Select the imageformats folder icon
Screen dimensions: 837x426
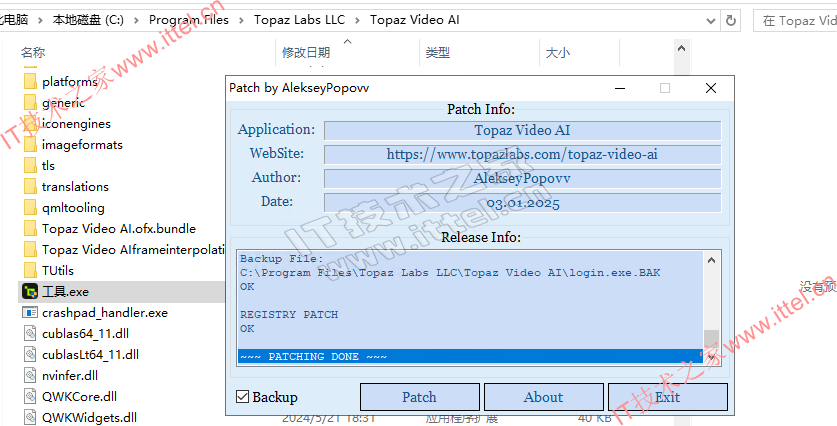coord(30,145)
